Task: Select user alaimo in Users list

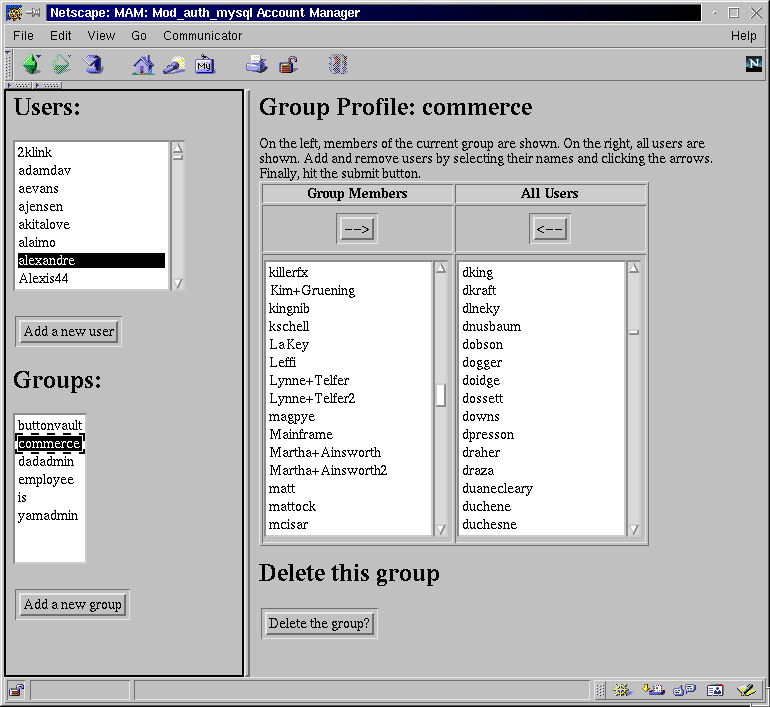Action: [91, 243]
